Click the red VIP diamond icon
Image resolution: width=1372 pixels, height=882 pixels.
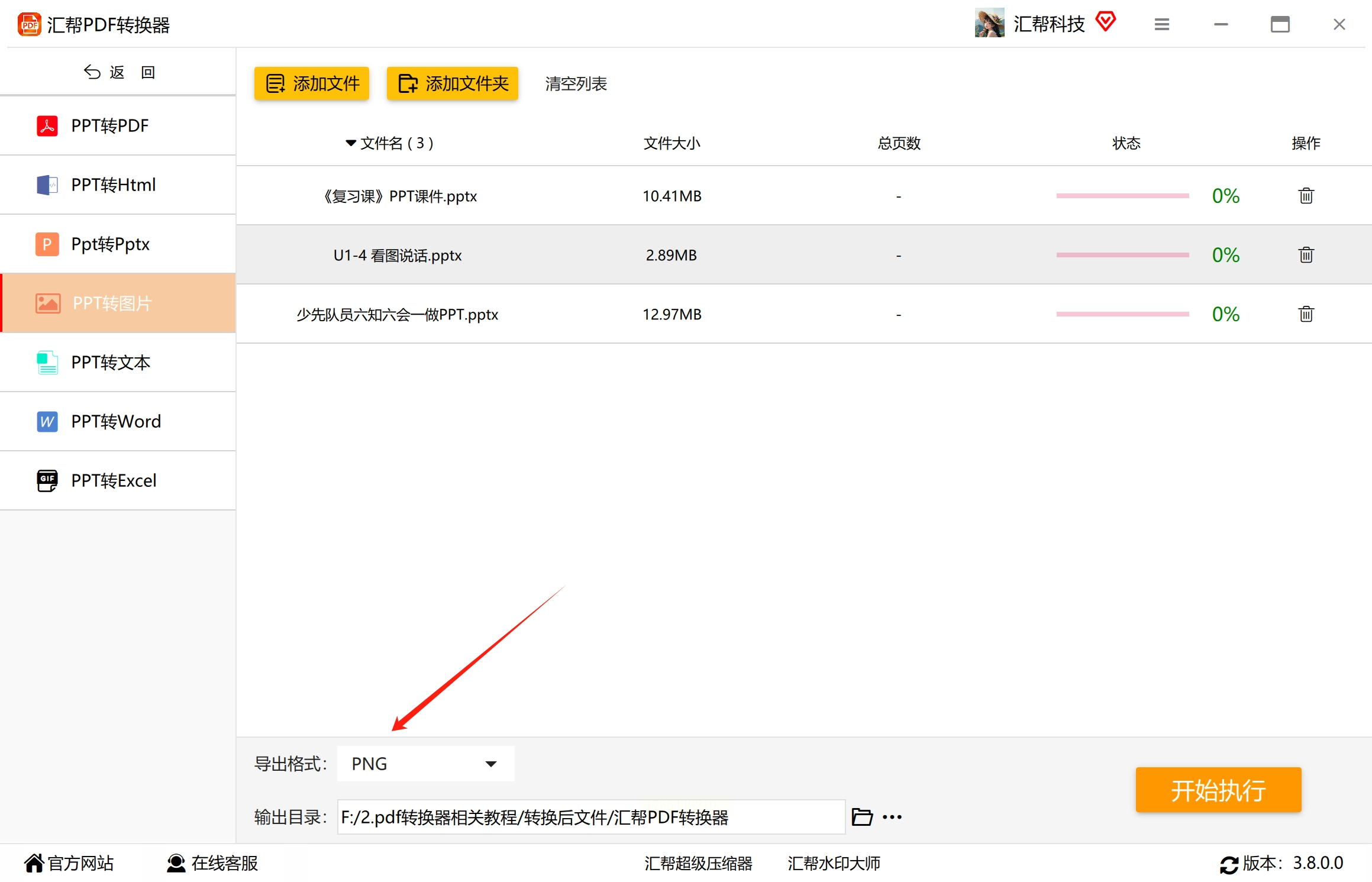(1105, 22)
